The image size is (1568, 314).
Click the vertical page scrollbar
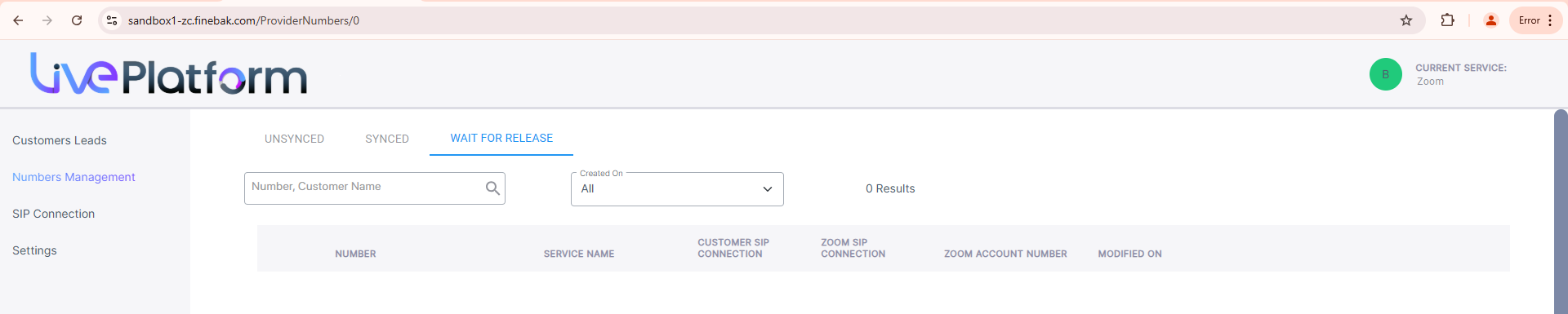pos(1560,211)
